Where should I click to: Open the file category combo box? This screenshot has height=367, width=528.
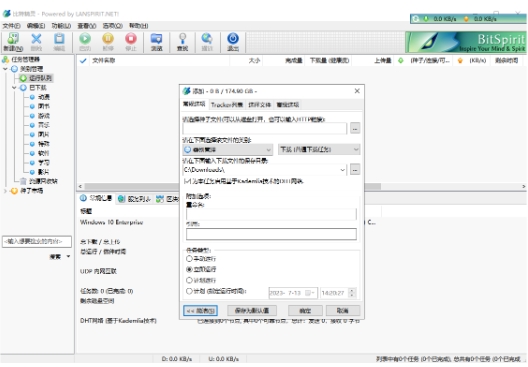pos(227,149)
